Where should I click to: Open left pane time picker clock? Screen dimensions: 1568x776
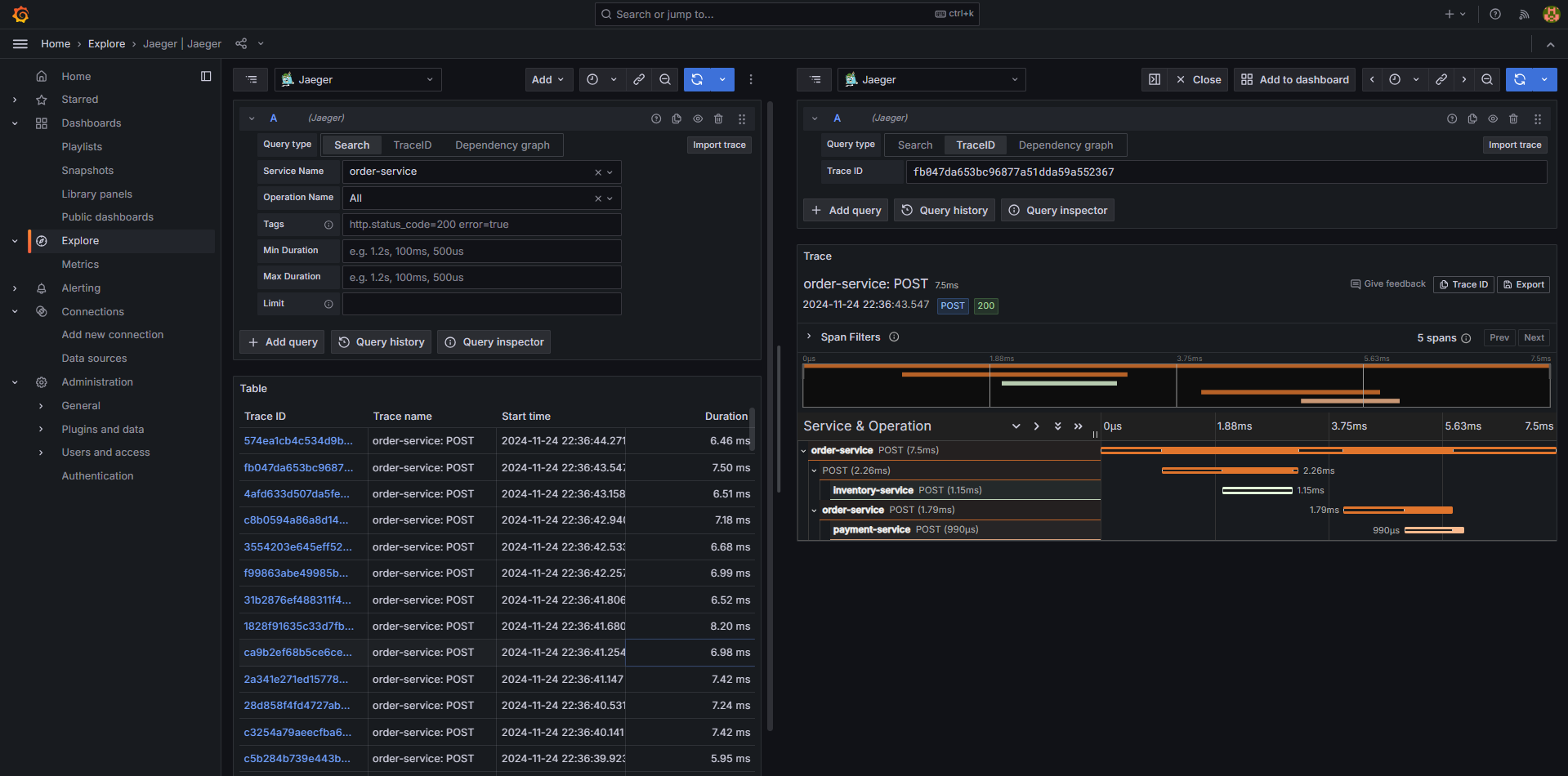(592, 79)
